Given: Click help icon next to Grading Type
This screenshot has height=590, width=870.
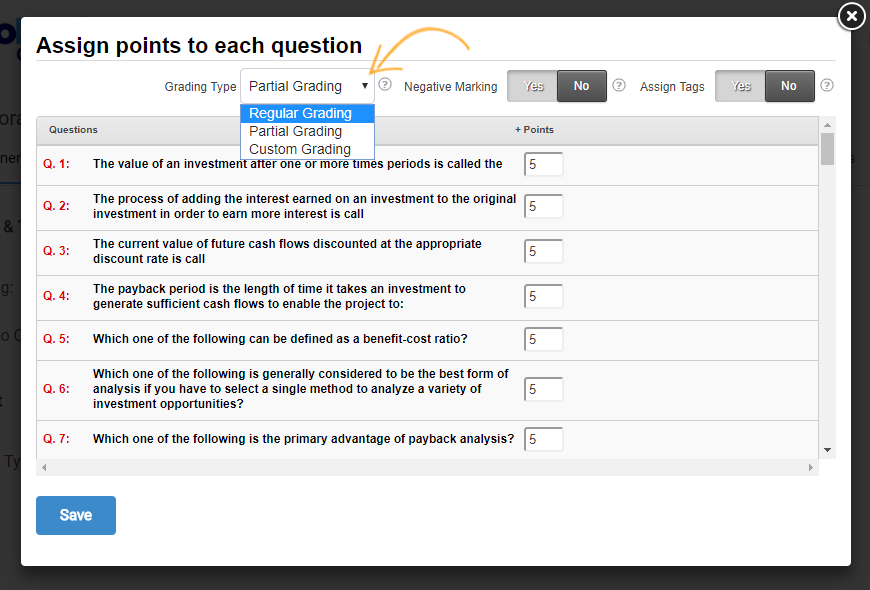Looking at the screenshot, I should pyautogui.click(x=385, y=85).
